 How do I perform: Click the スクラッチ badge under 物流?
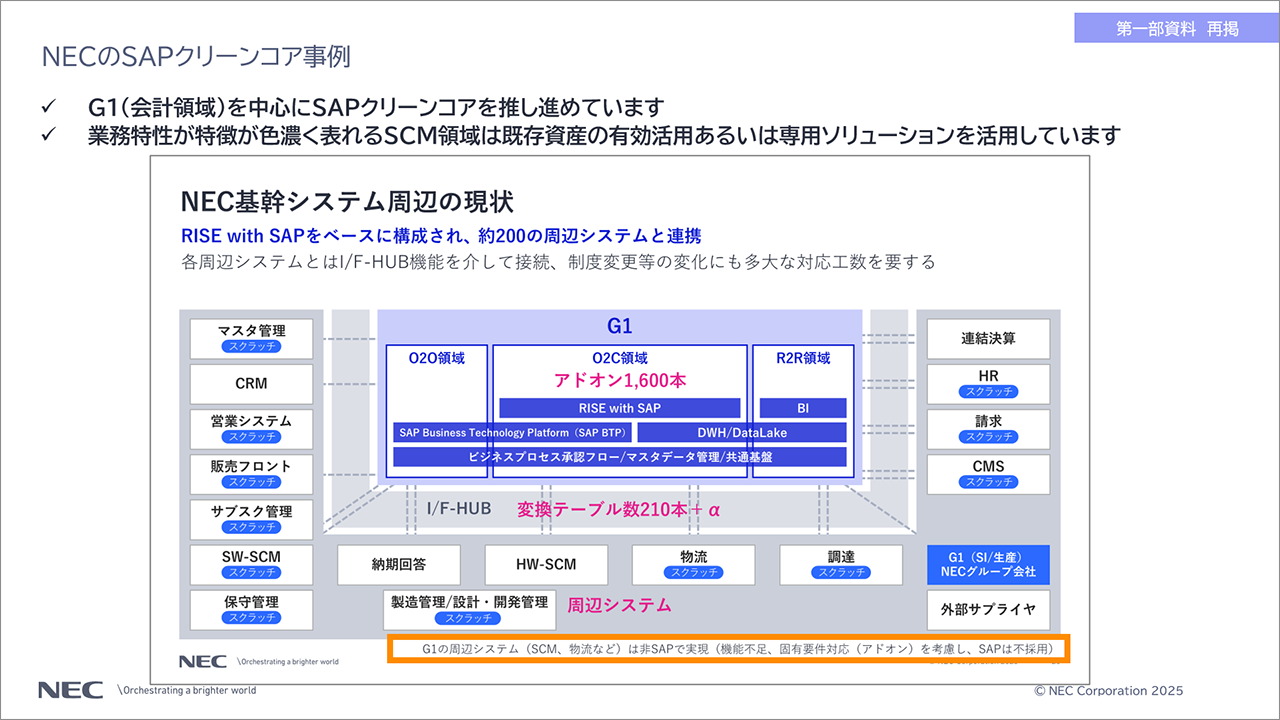click(x=693, y=573)
